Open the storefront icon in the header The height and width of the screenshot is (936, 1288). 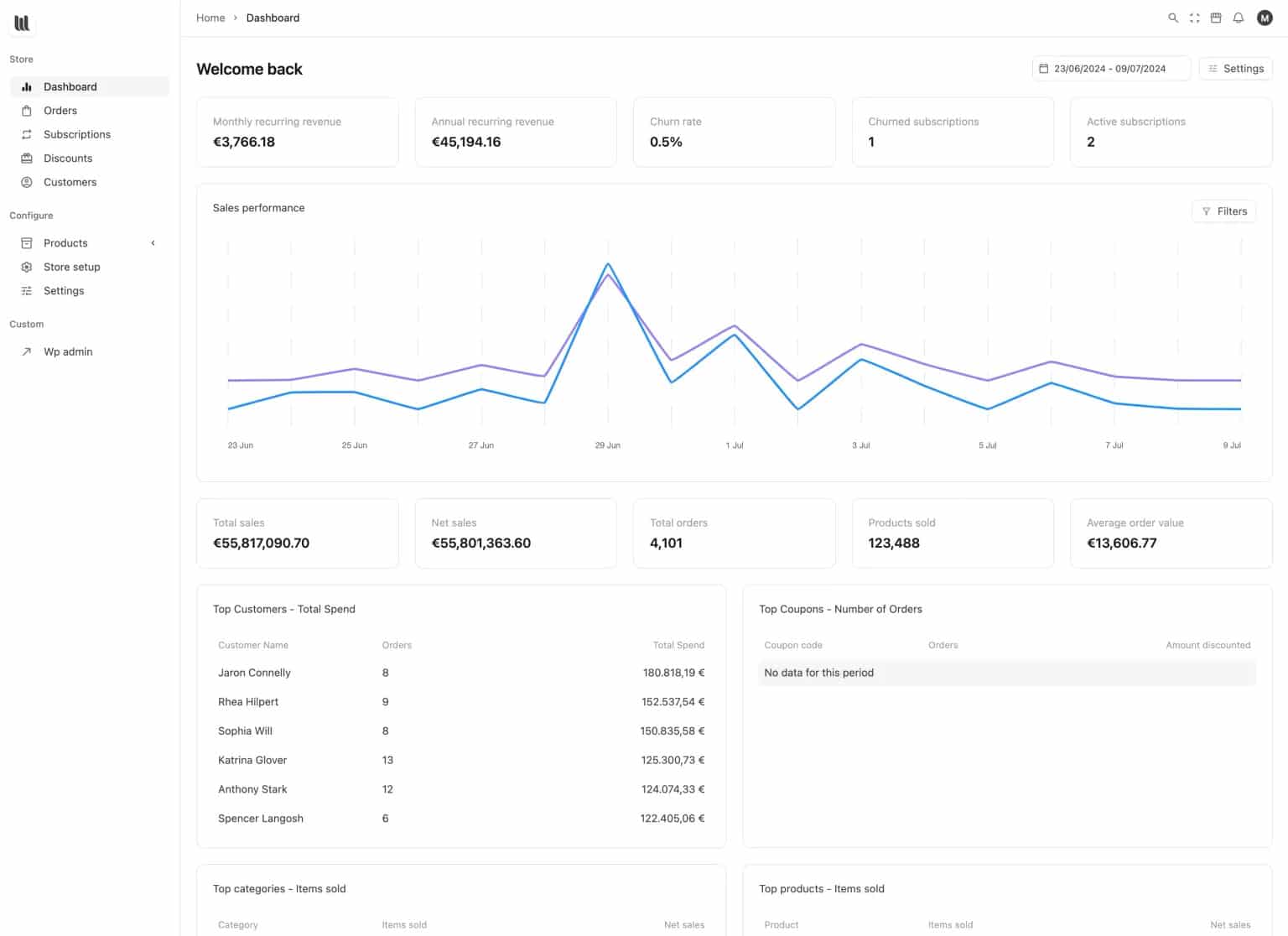(1216, 18)
